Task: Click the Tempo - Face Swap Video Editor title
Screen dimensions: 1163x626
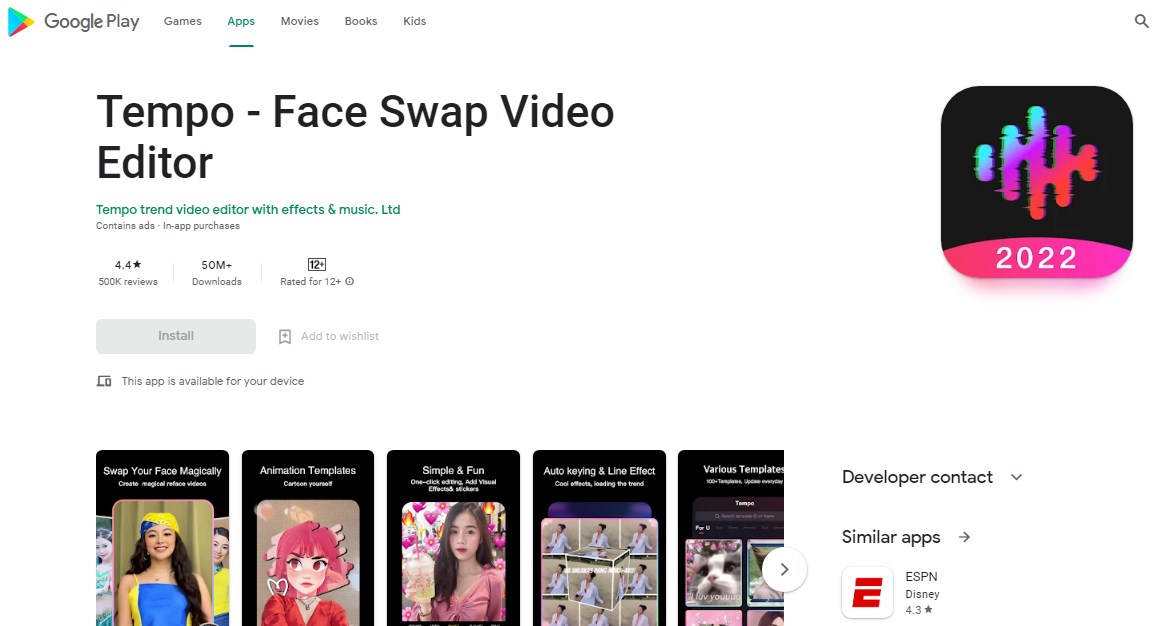Action: click(x=355, y=137)
